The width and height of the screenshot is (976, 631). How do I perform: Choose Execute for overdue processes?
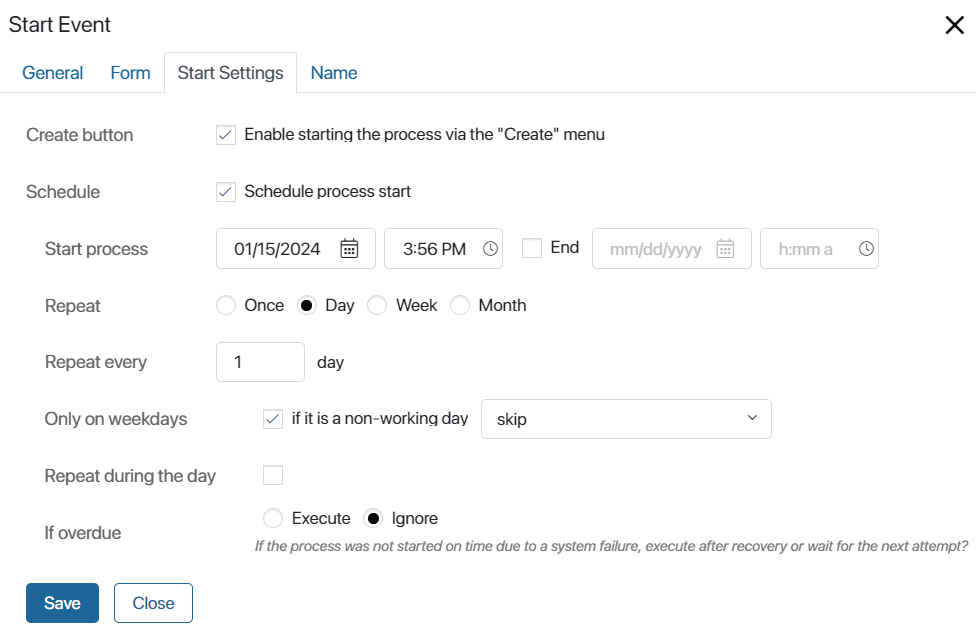(273, 518)
